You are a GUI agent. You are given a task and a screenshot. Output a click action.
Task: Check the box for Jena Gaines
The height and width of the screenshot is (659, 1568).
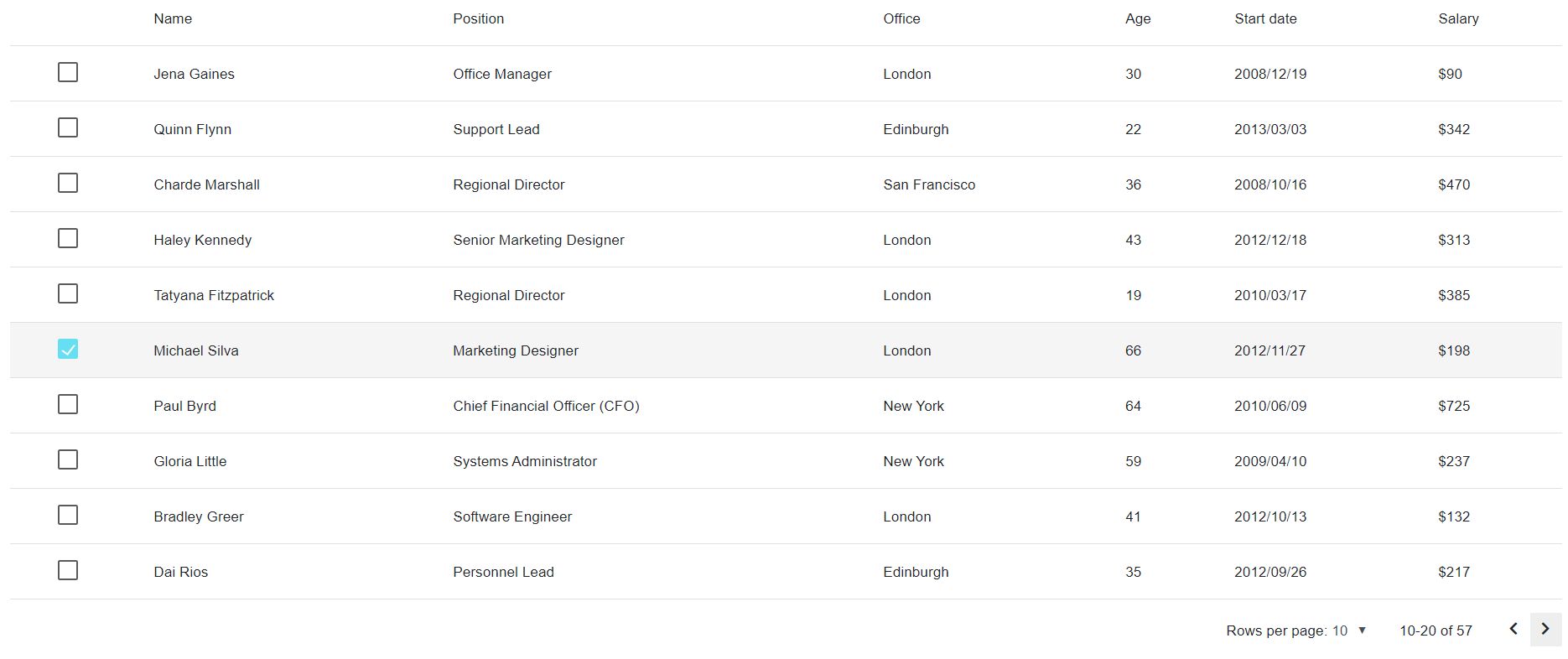pos(68,73)
